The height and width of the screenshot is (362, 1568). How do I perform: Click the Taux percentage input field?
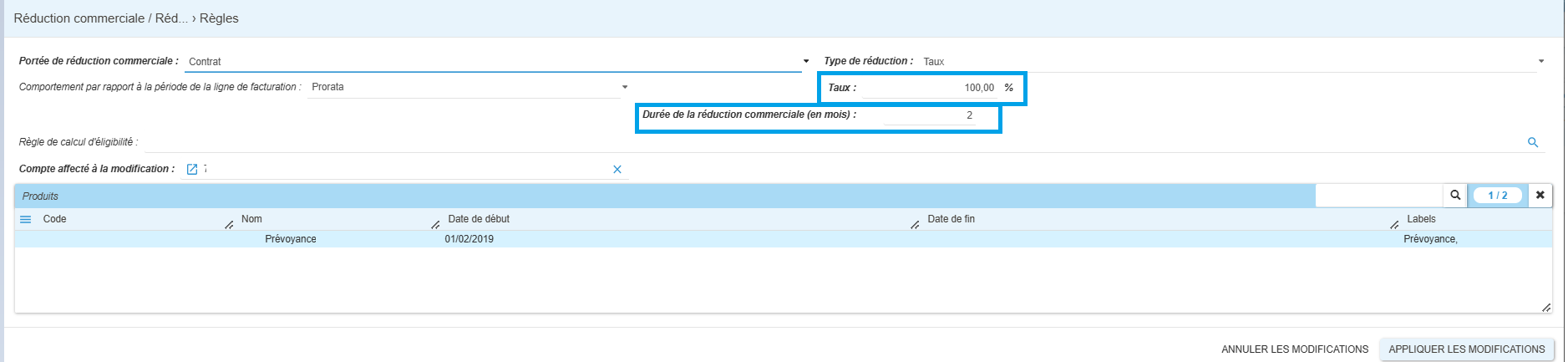pyautogui.click(x=929, y=88)
